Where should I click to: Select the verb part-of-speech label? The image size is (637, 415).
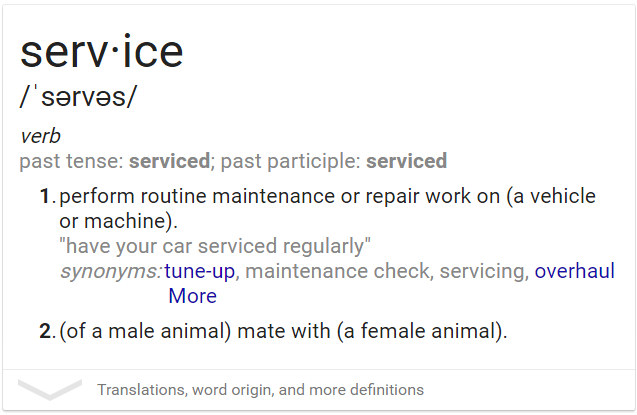pos(40,136)
